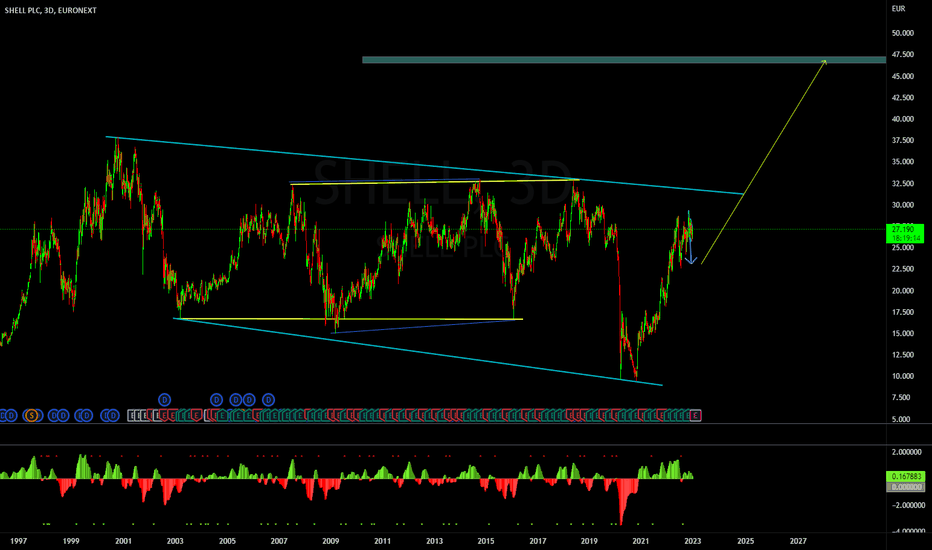
Task: Click the indicator value label 0.167883
Action: tap(906, 476)
